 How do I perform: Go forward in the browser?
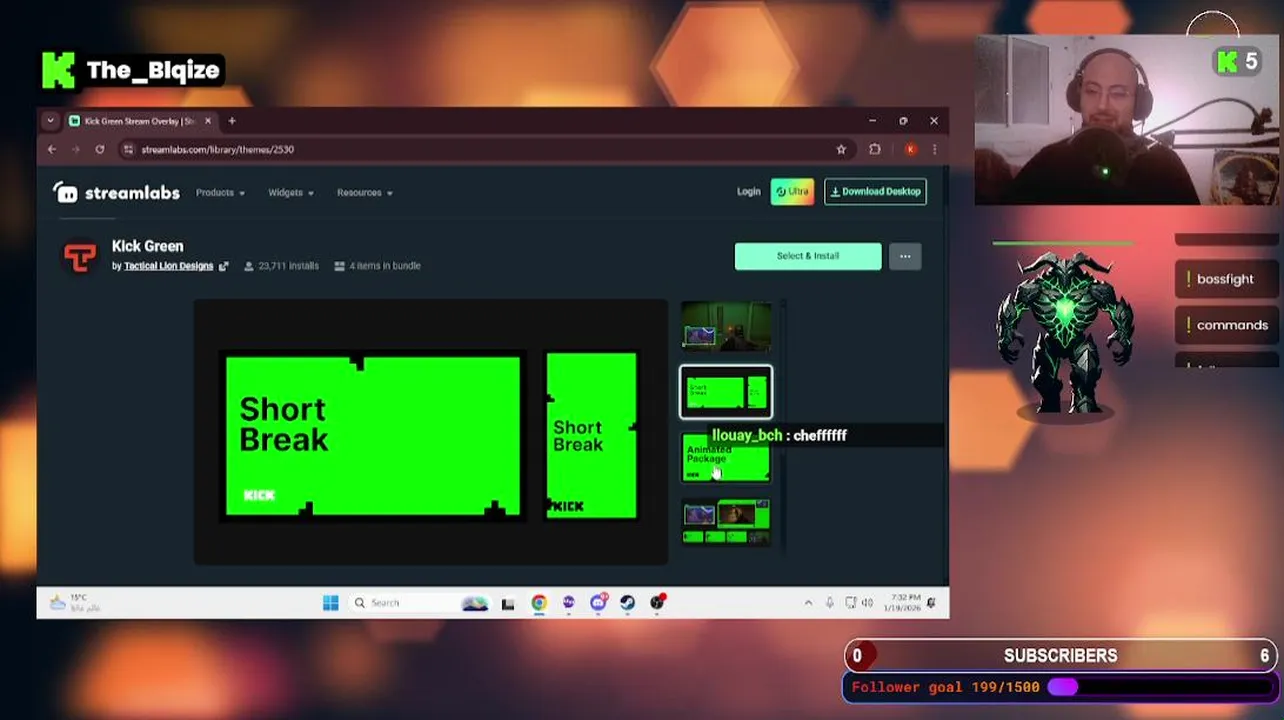(76, 150)
